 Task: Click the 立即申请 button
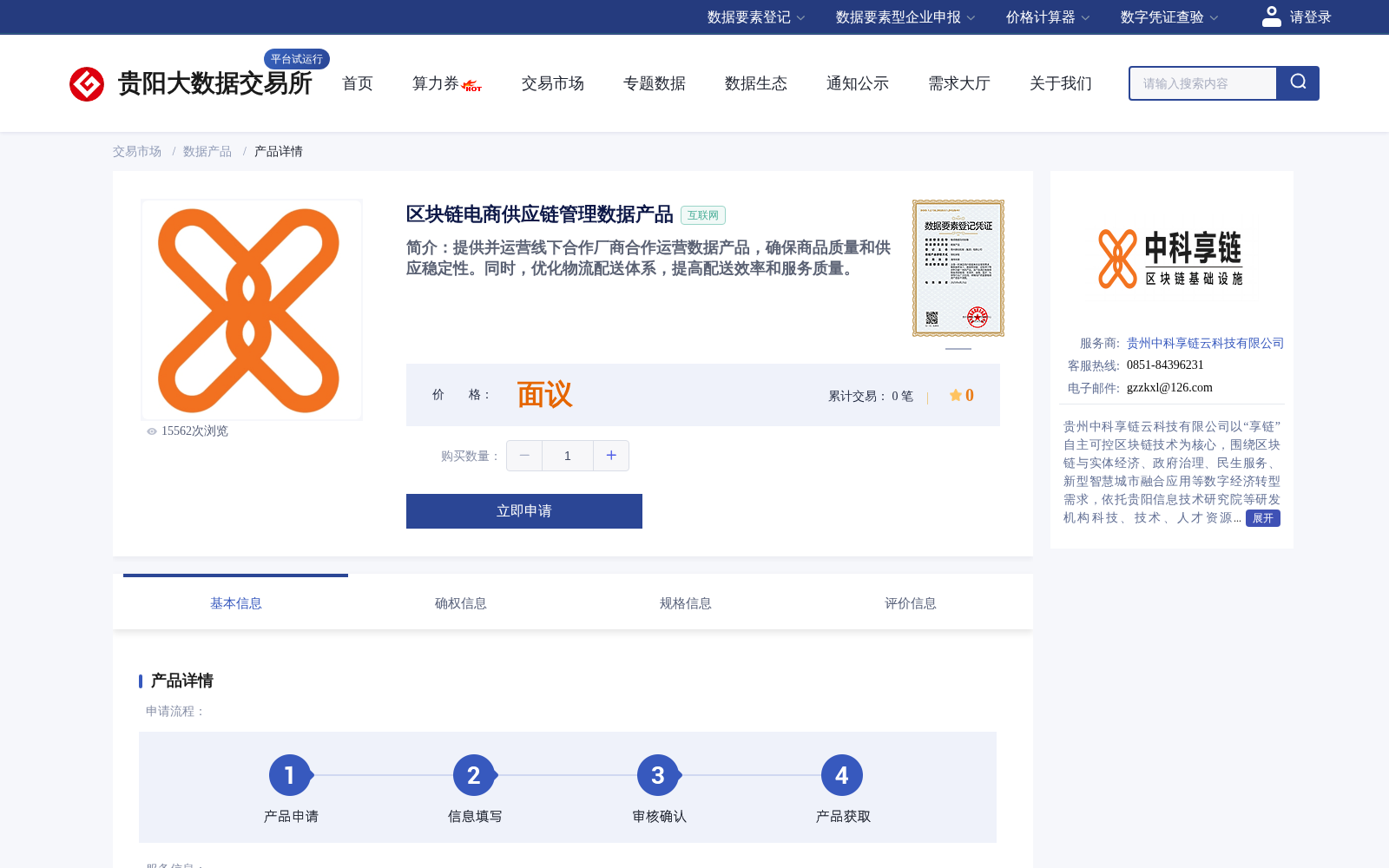click(x=524, y=511)
